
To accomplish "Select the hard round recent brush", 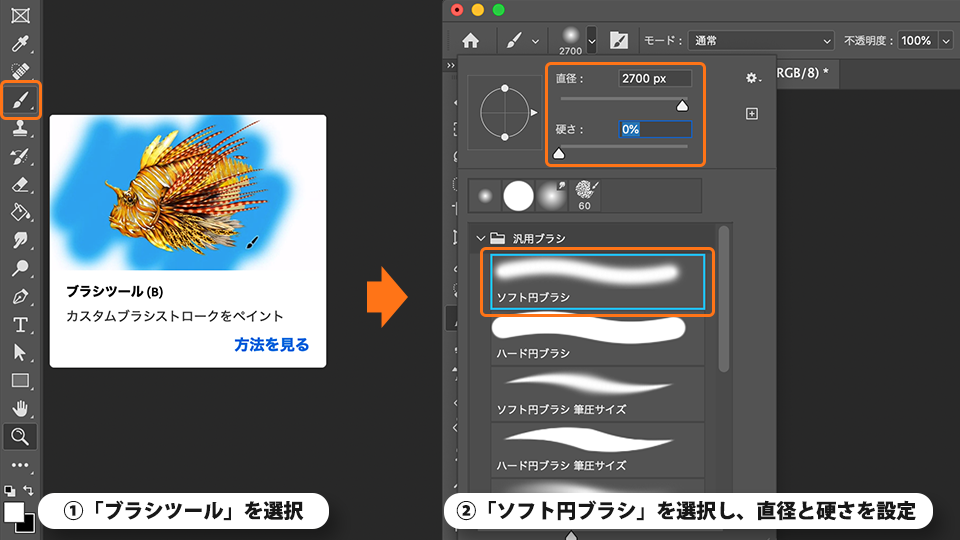I will (x=518, y=196).
